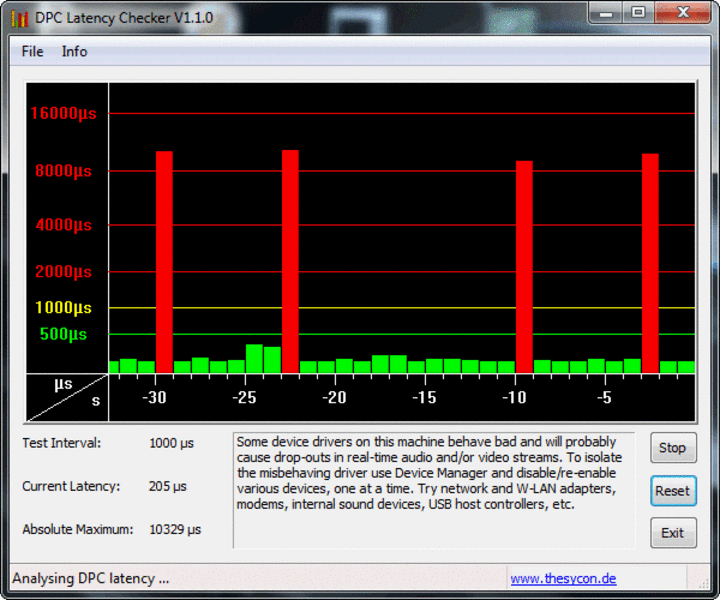Click the DPC Latency Checker title icon
720x600 pixels.
[x=20, y=18]
